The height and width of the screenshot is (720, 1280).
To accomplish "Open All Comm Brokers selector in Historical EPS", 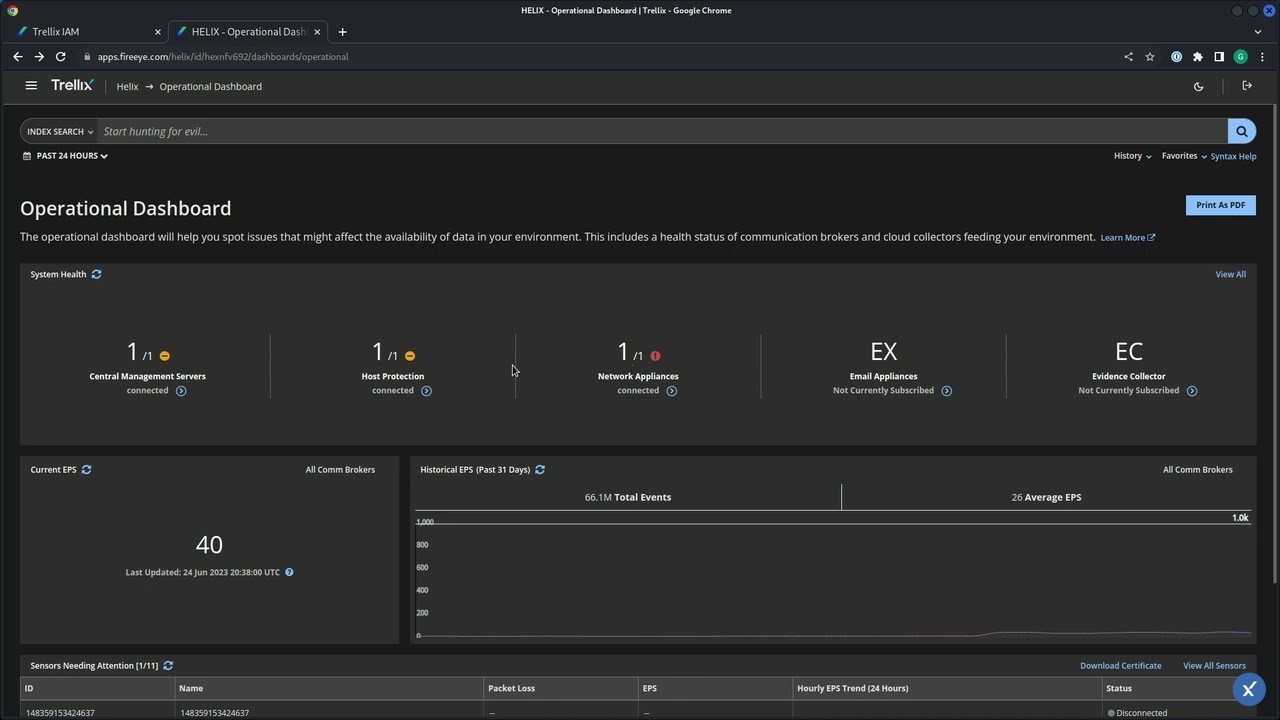I will tap(1197, 470).
